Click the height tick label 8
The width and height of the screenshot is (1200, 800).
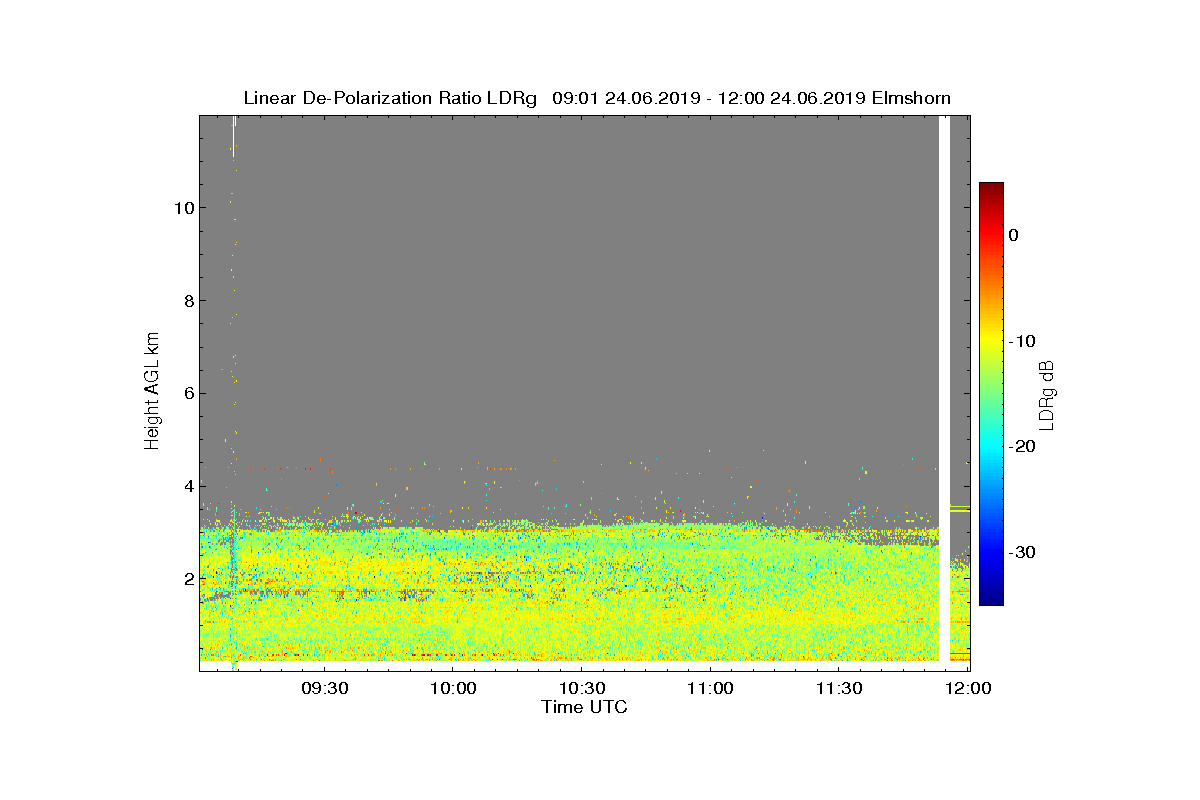(188, 301)
